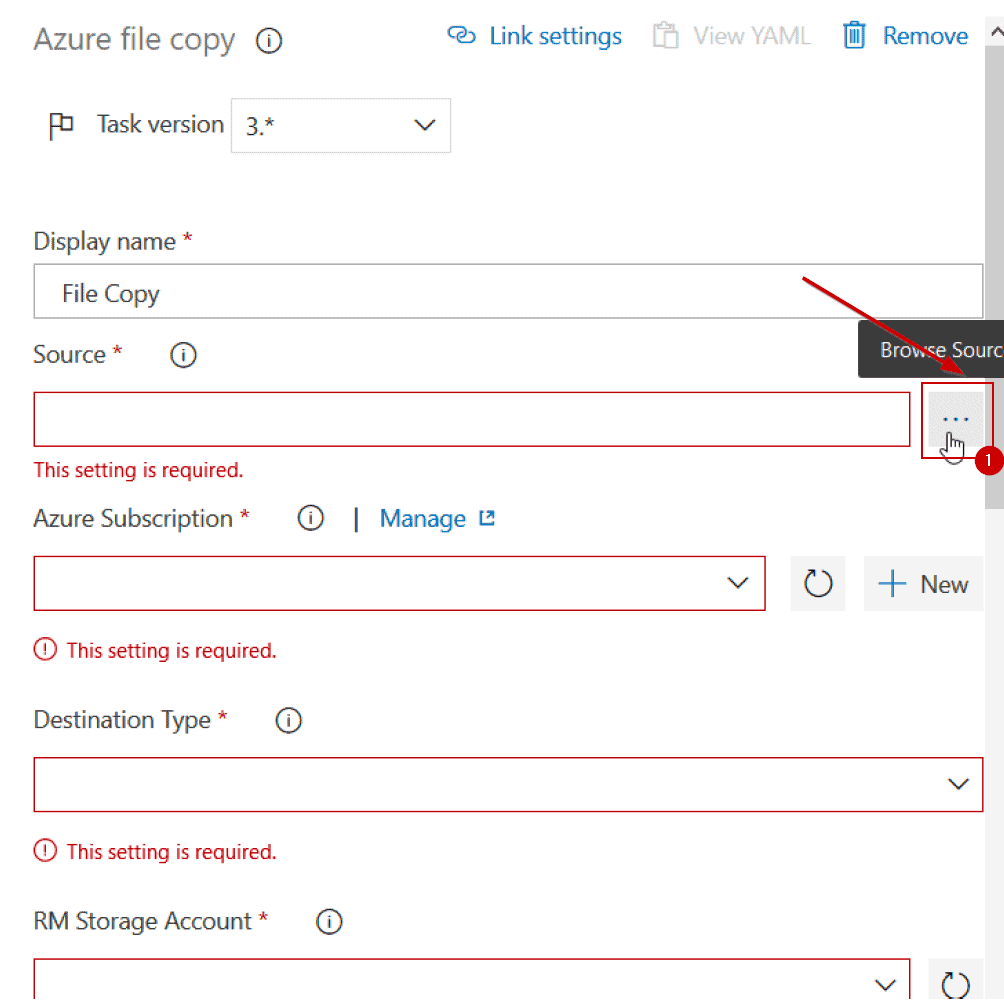The width and height of the screenshot is (1004, 1004).
Task: Open the Destination Type dropdown
Action: click(507, 784)
